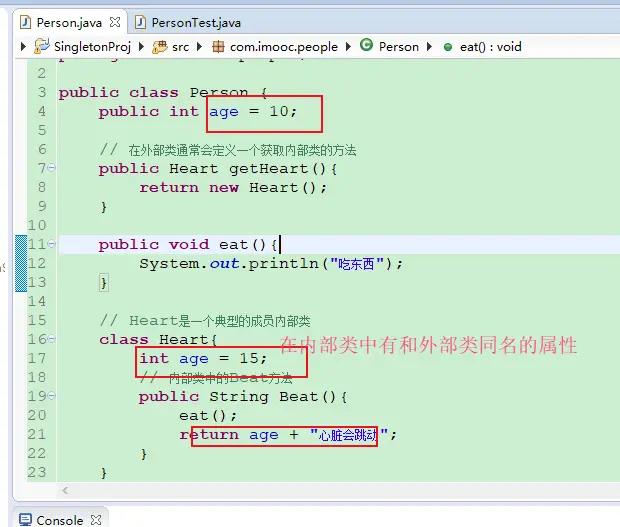
Task: Collapse the Heart class at line 16
Action: (52, 339)
